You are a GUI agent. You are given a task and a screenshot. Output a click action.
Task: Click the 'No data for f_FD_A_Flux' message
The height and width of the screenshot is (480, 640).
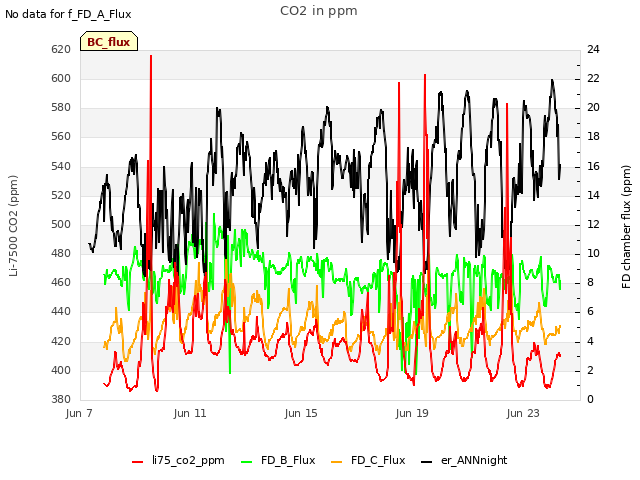point(68,14)
